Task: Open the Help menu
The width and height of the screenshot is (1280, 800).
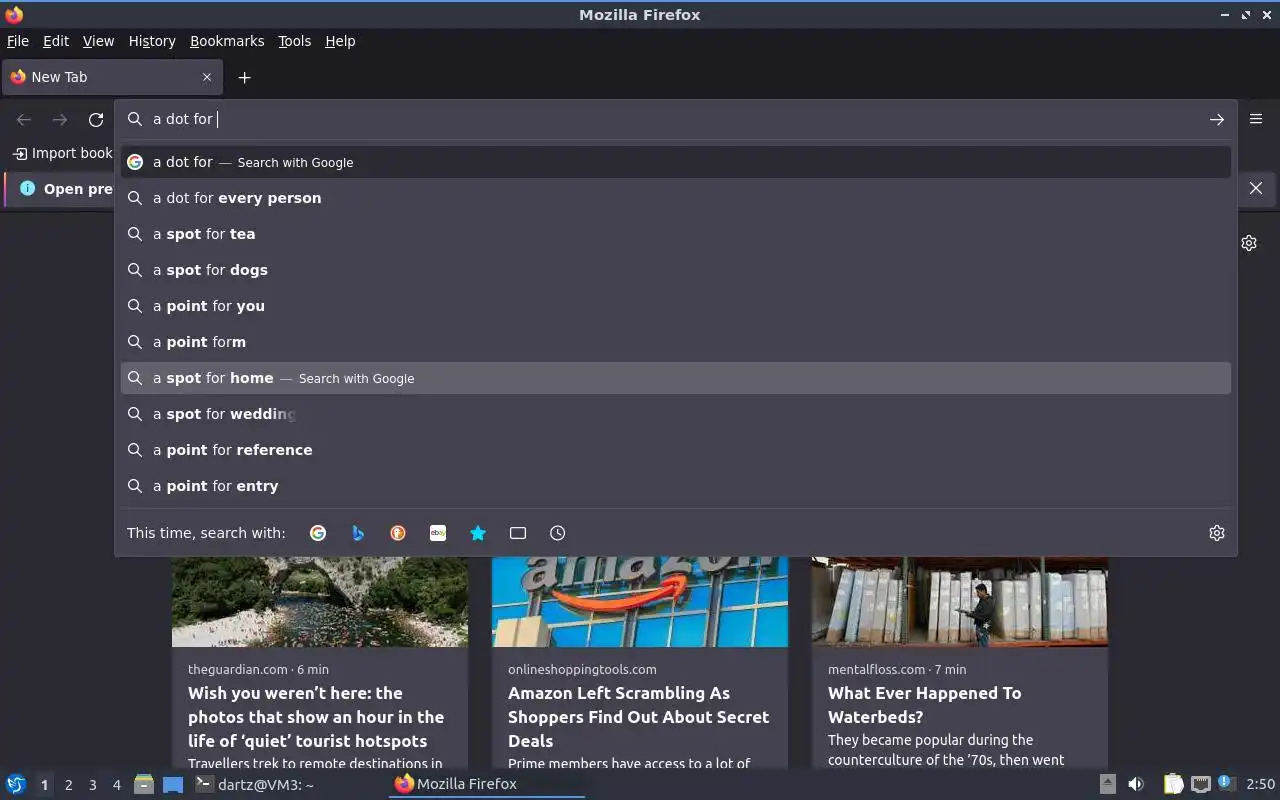Action: click(340, 41)
